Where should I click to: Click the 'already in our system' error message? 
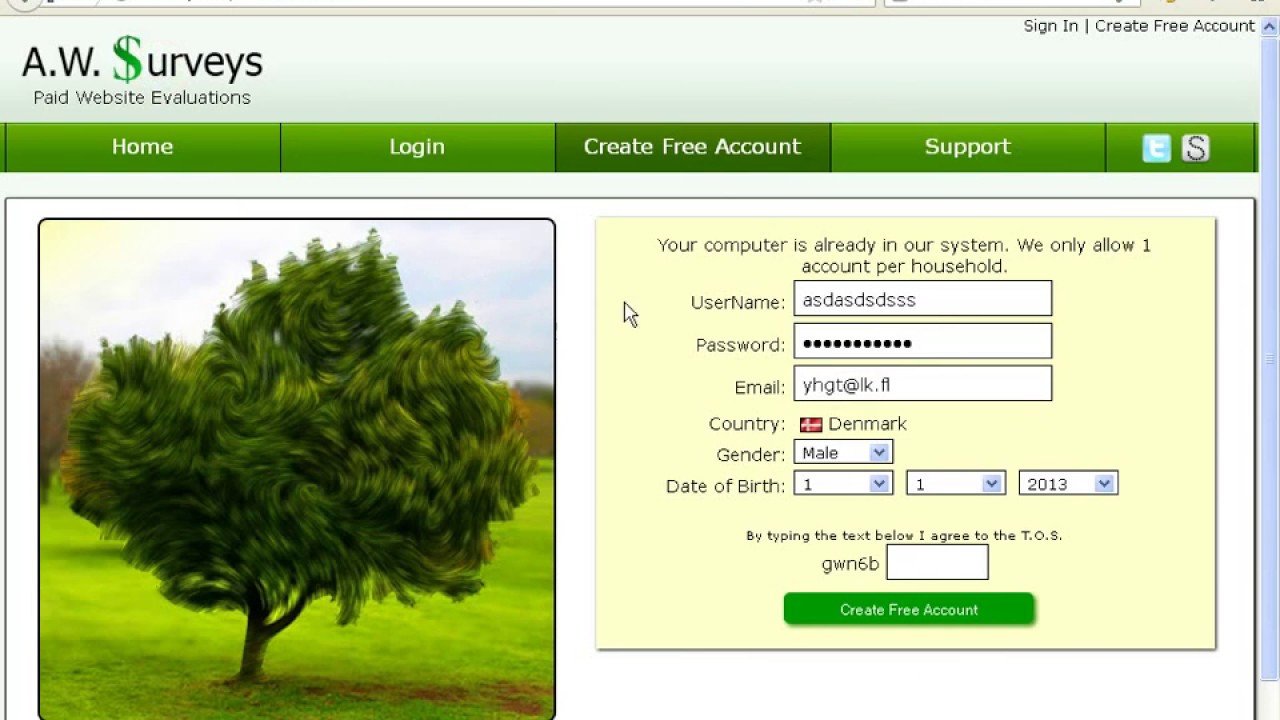(904, 256)
